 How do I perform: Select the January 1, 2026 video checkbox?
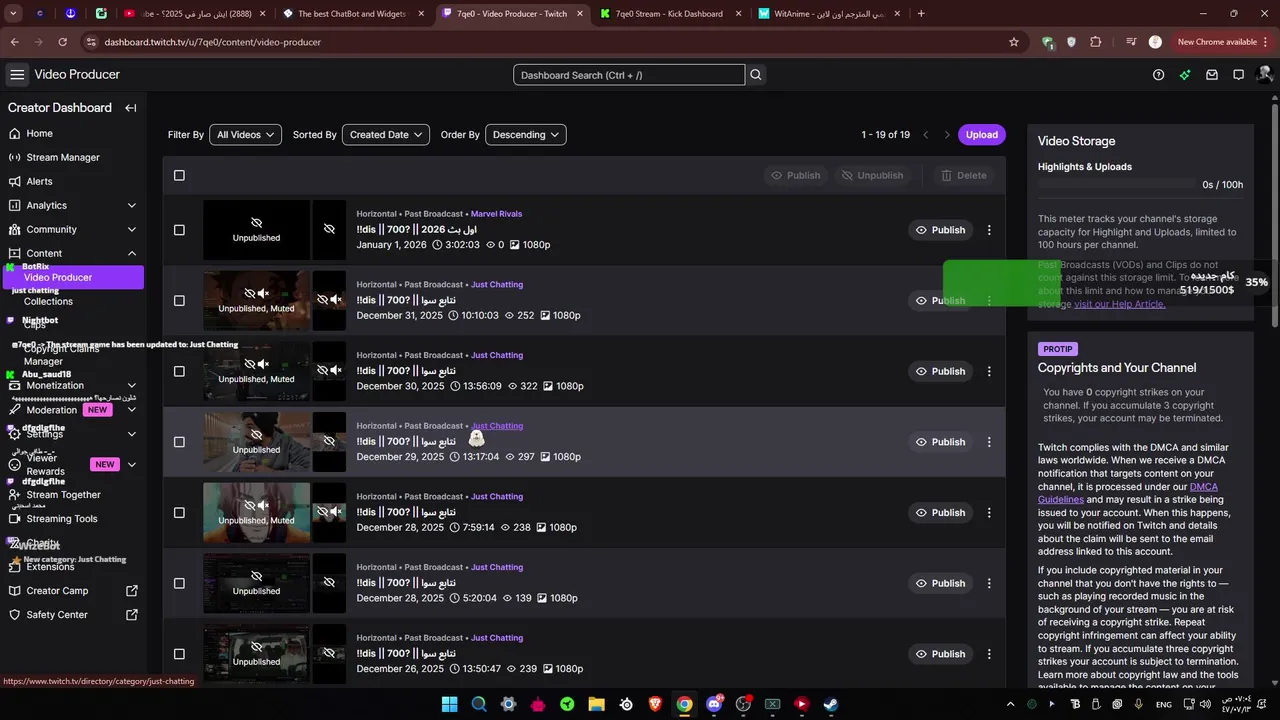click(x=179, y=230)
